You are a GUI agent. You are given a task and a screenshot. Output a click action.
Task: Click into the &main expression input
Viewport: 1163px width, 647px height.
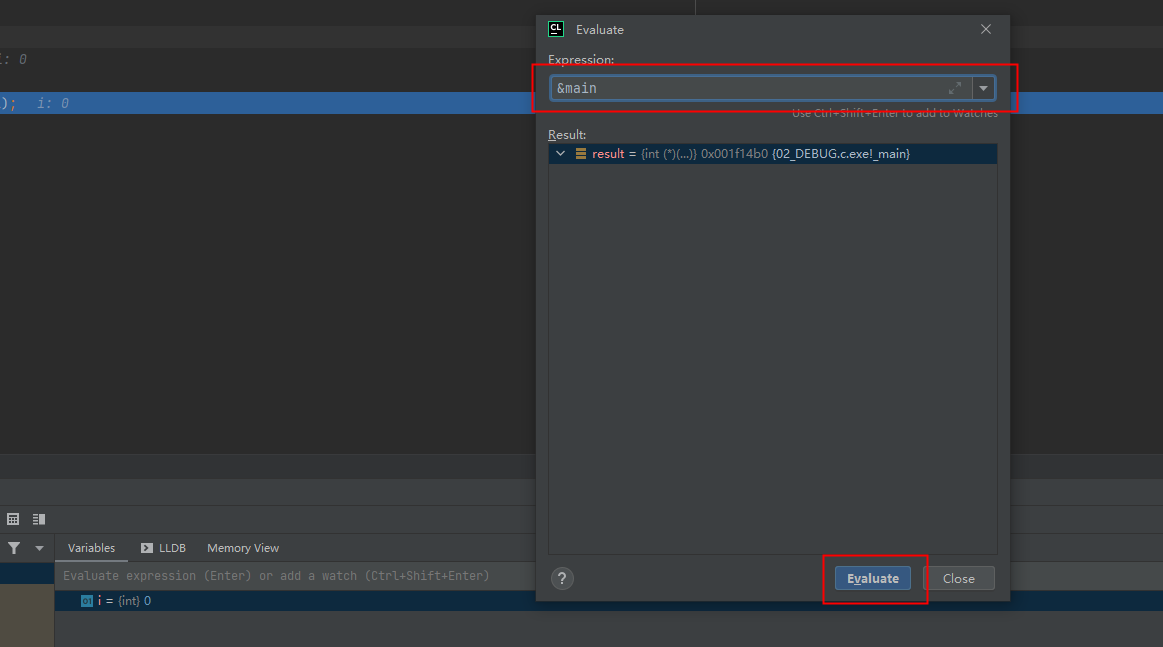click(749, 88)
